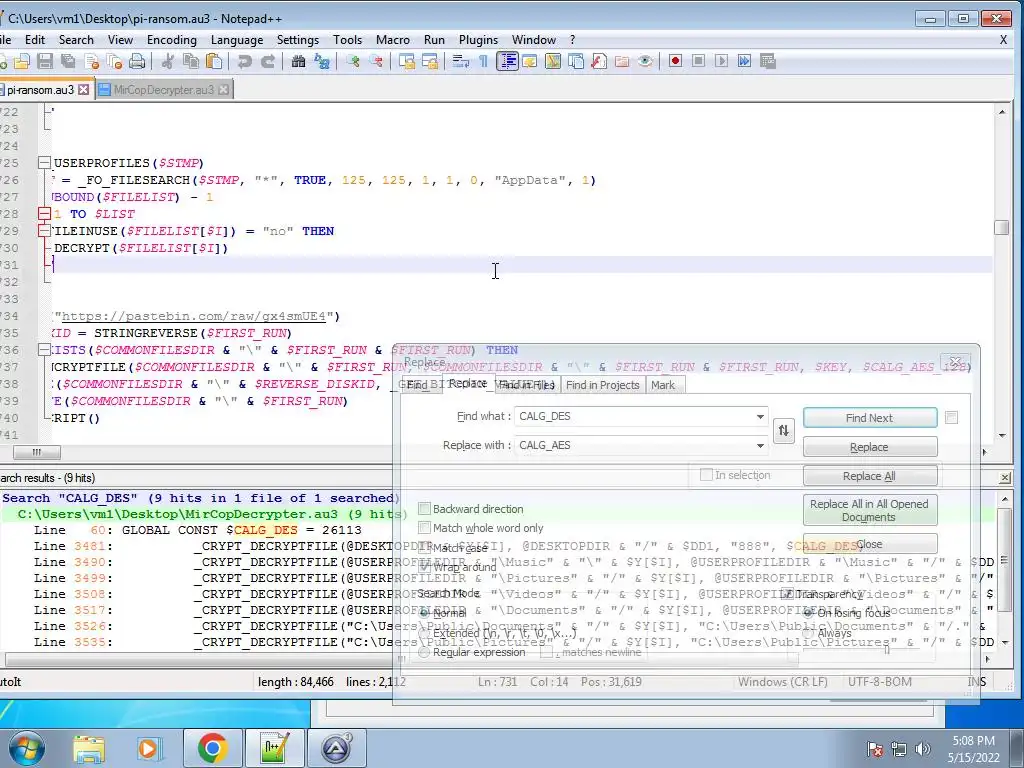The height and width of the screenshot is (768, 1024).
Task: Click the Find Next button
Action: pos(869,418)
